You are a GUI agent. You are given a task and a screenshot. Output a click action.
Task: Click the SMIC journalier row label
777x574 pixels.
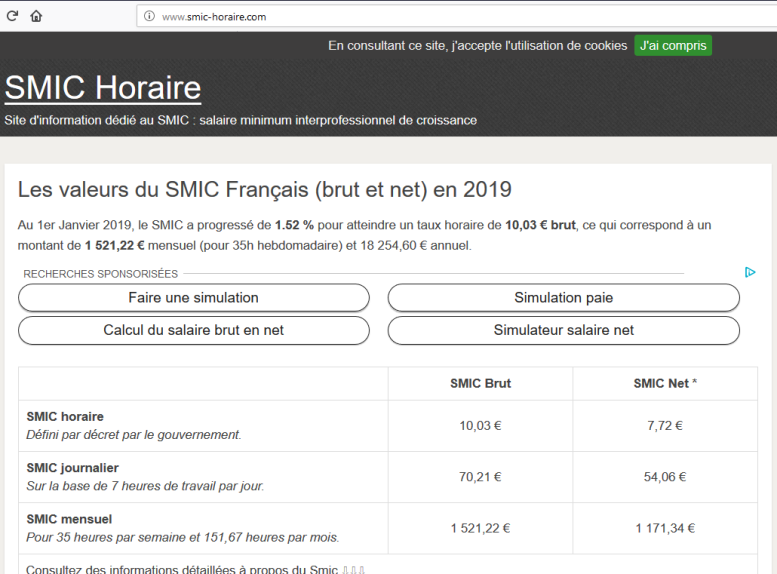coord(72,468)
